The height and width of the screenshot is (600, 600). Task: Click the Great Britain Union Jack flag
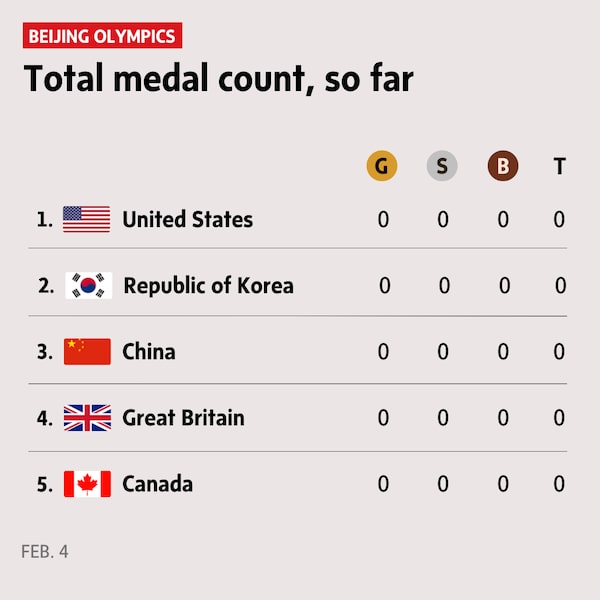coord(87,417)
